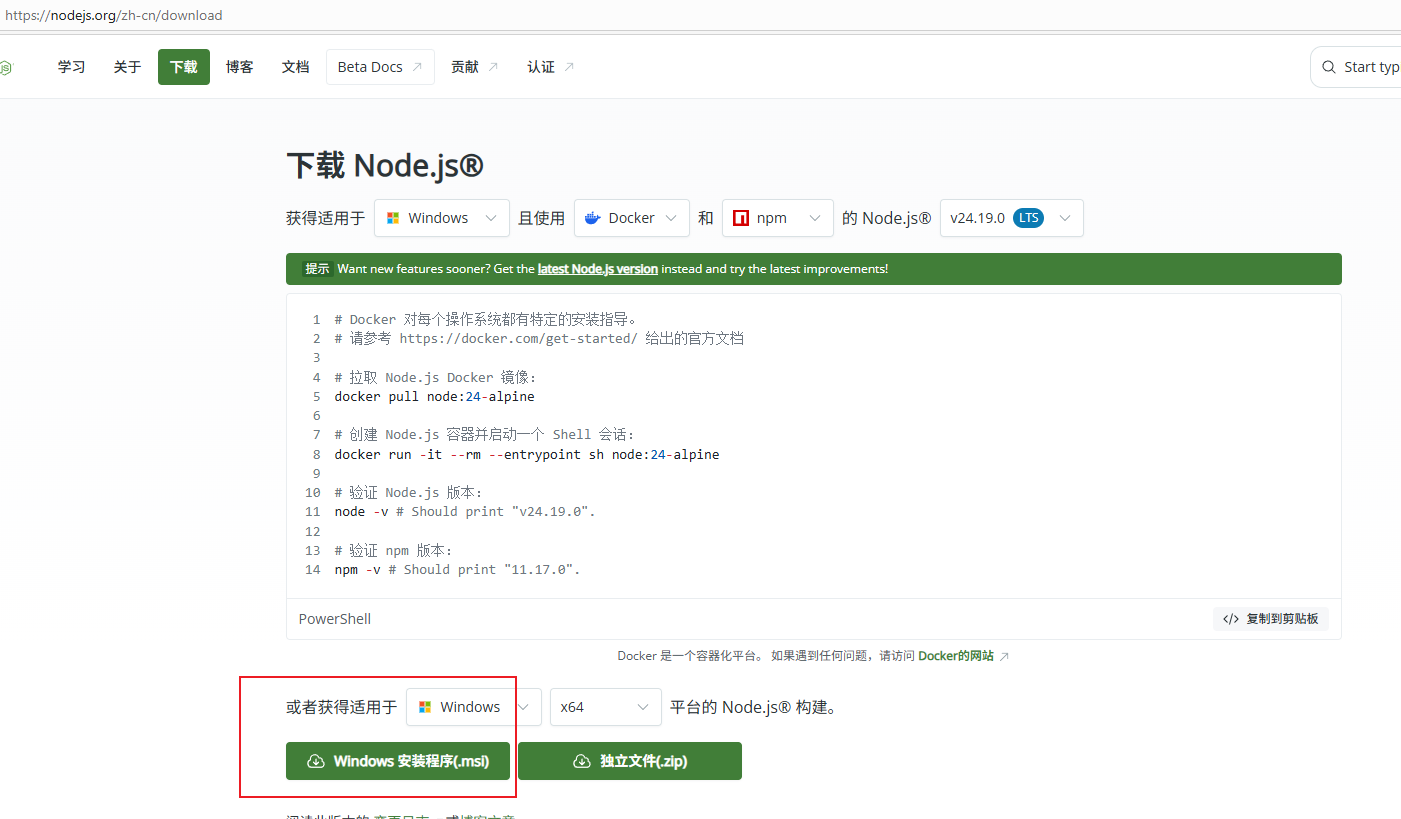This screenshot has width=1401, height=819.
Task: Click the text '或者获得适用于'
Action: tap(342, 707)
